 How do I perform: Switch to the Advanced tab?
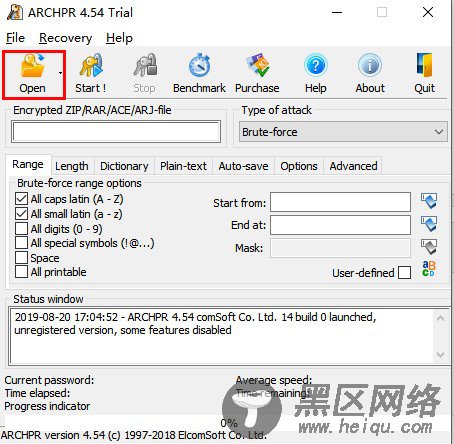353,166
